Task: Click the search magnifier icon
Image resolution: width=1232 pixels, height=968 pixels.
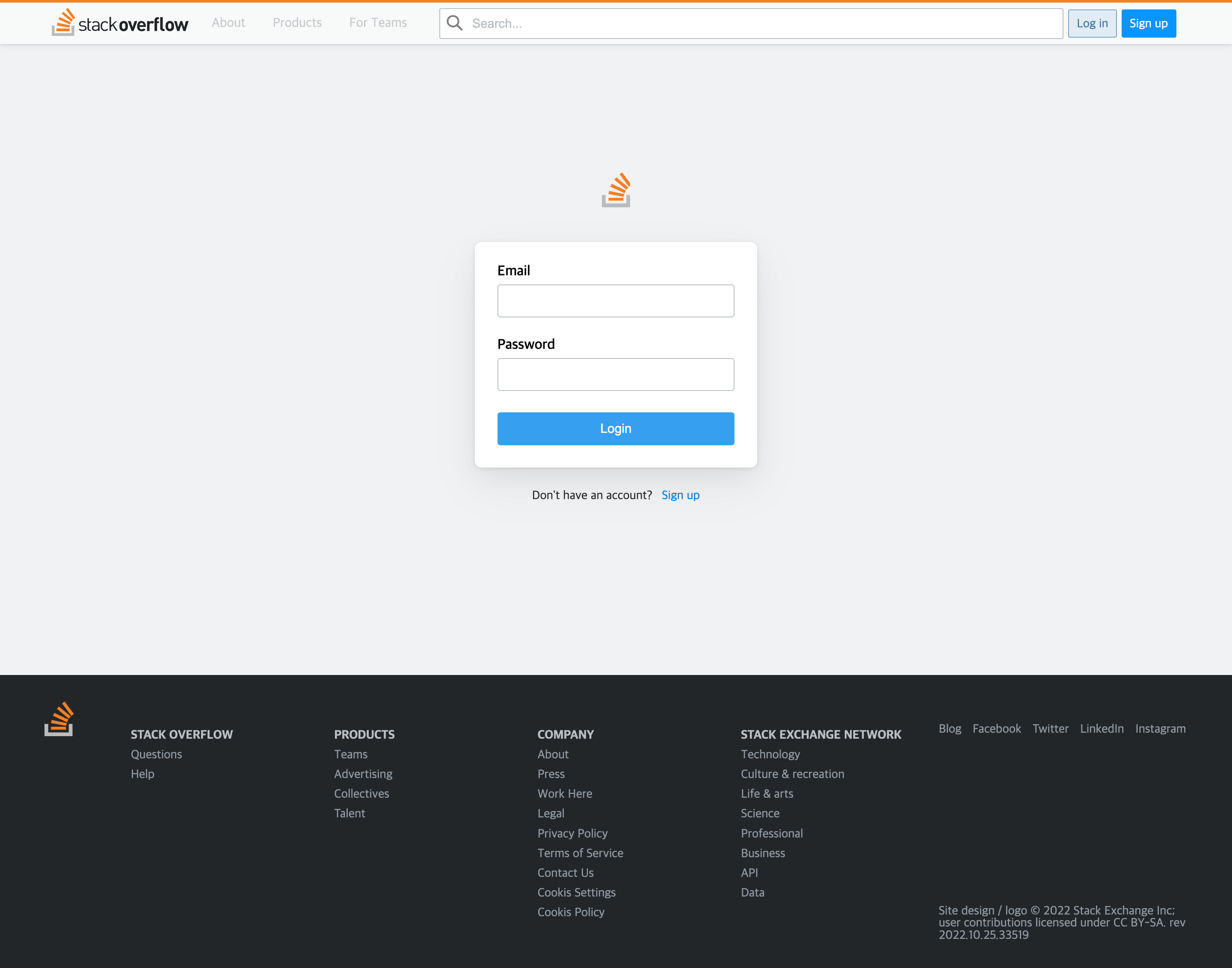Action: [454, 23]
